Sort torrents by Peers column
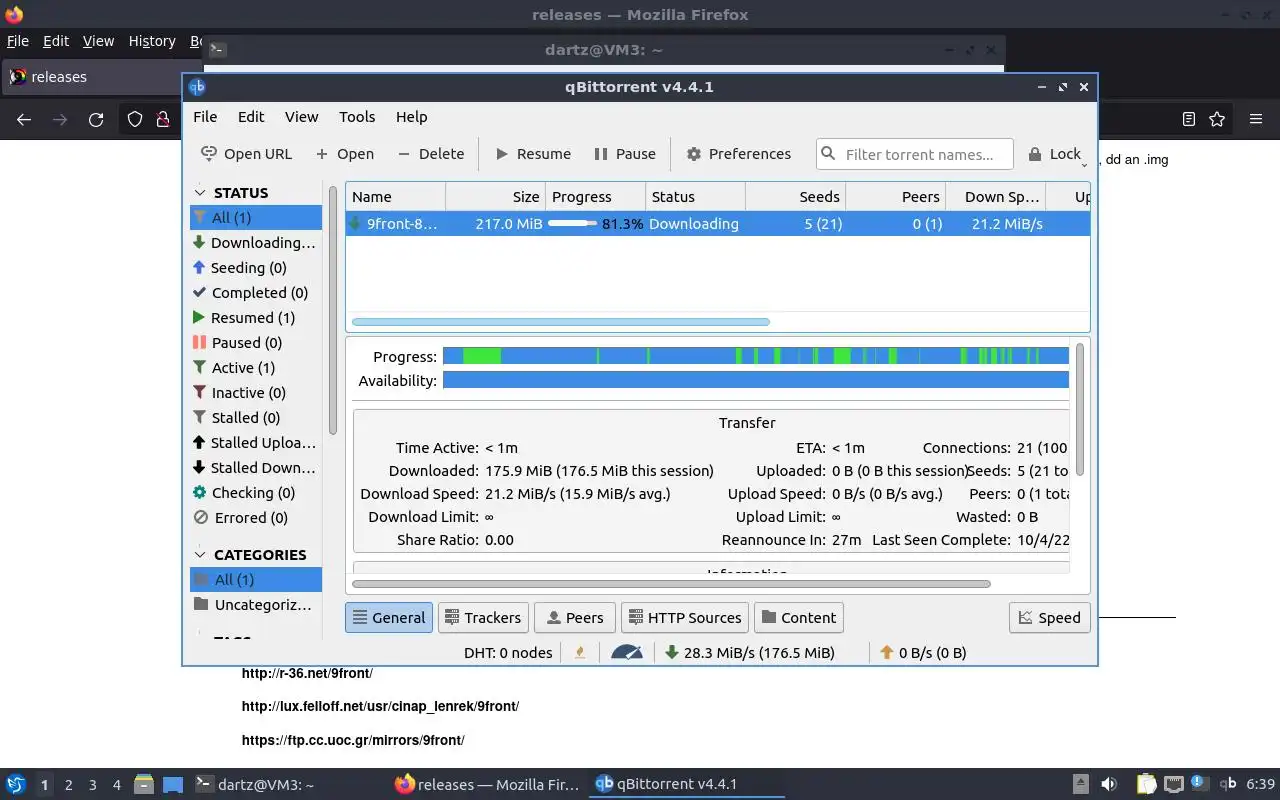The width and height of the screenshot is (1280, 800). point(895,196)
